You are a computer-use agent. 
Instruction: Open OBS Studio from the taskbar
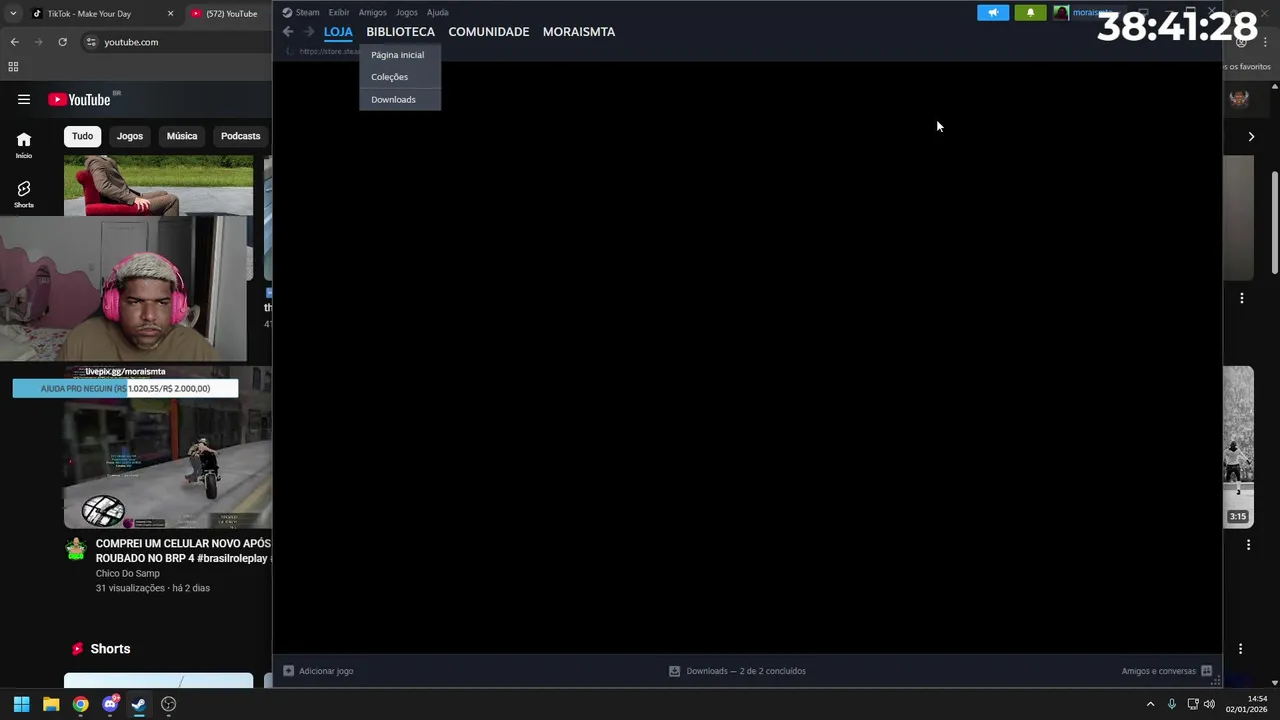point(168,704)
